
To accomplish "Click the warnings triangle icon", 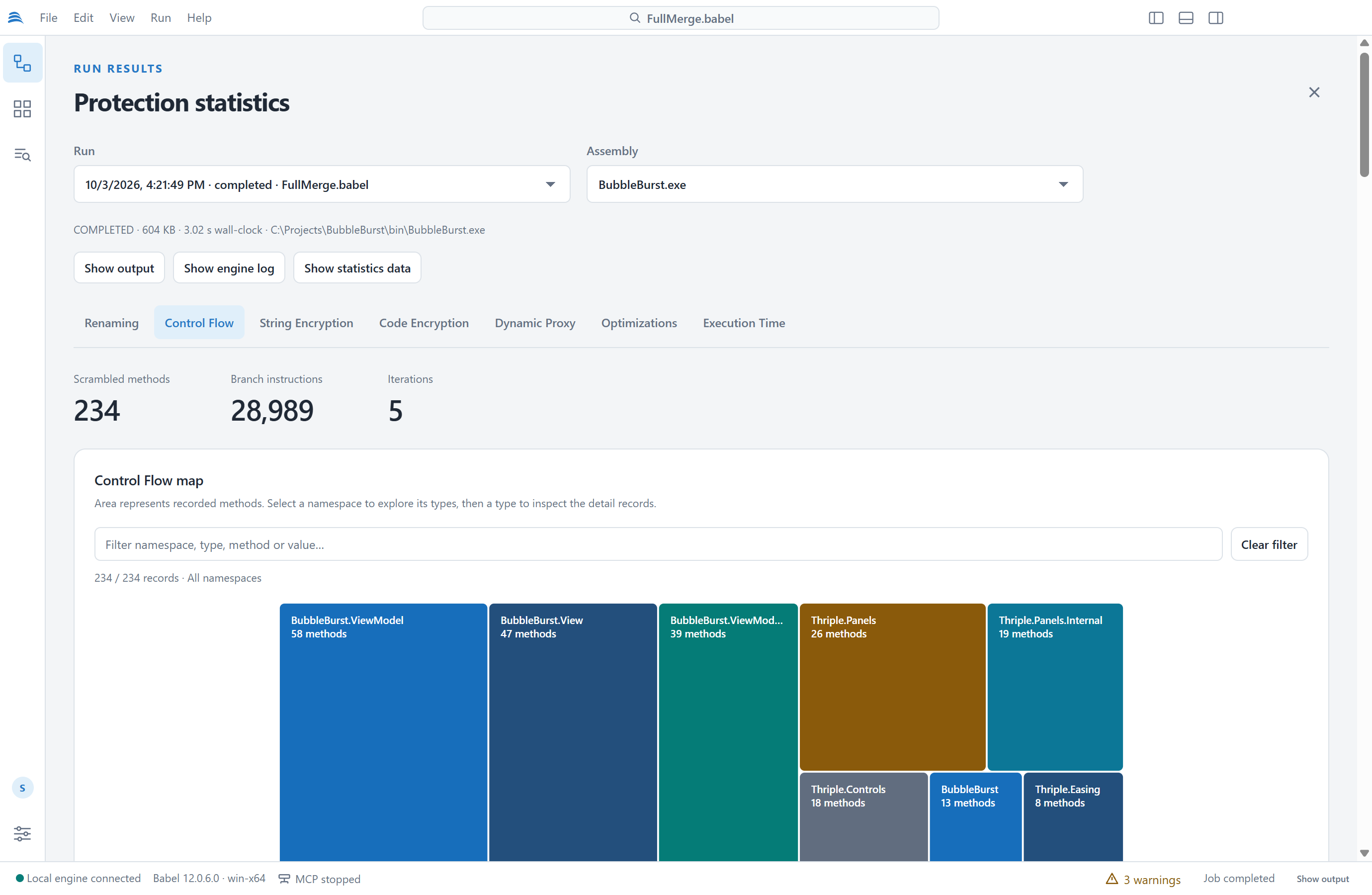I will pyautogui.click(x=1112, y=878).
